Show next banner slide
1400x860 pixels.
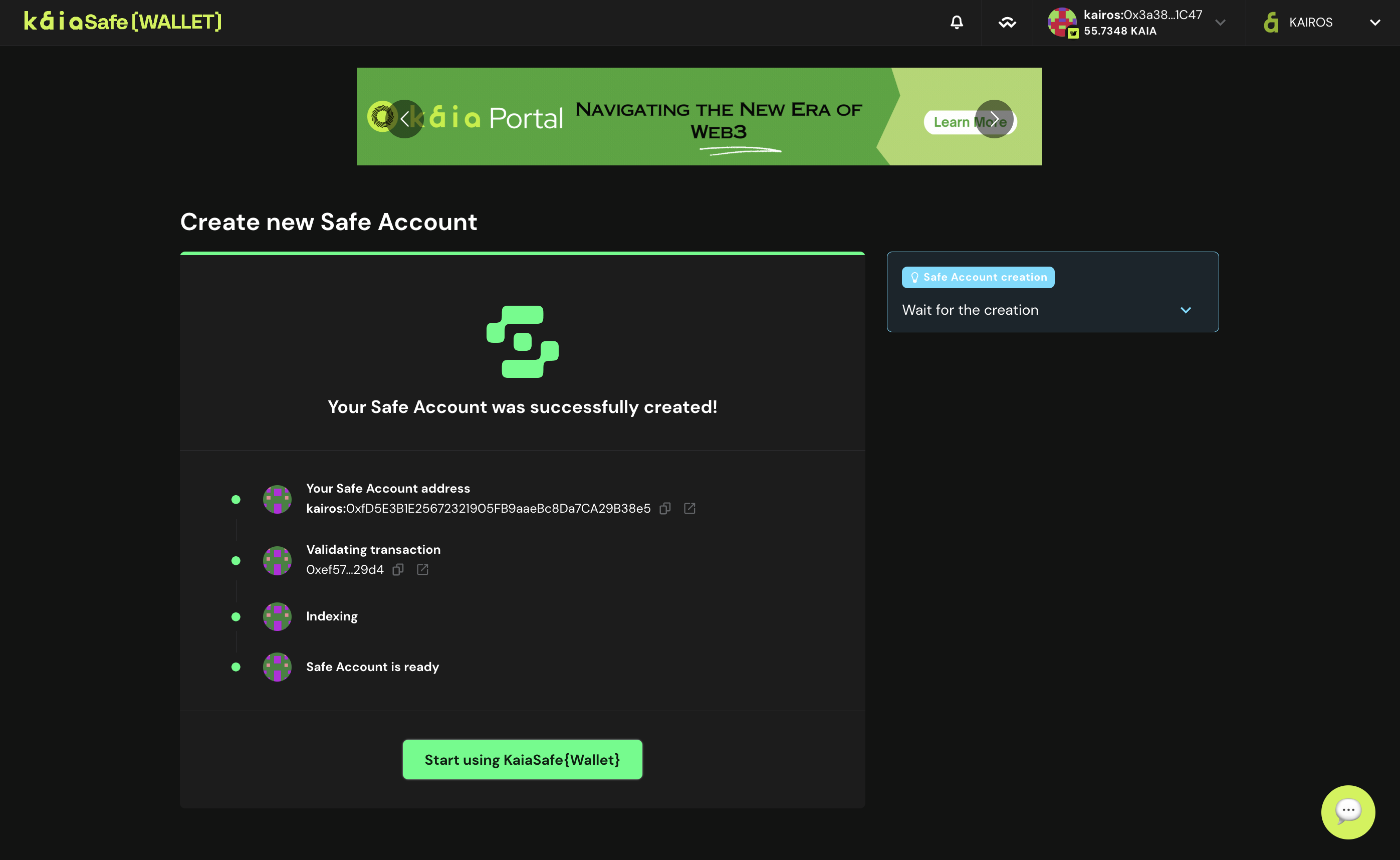994,119
